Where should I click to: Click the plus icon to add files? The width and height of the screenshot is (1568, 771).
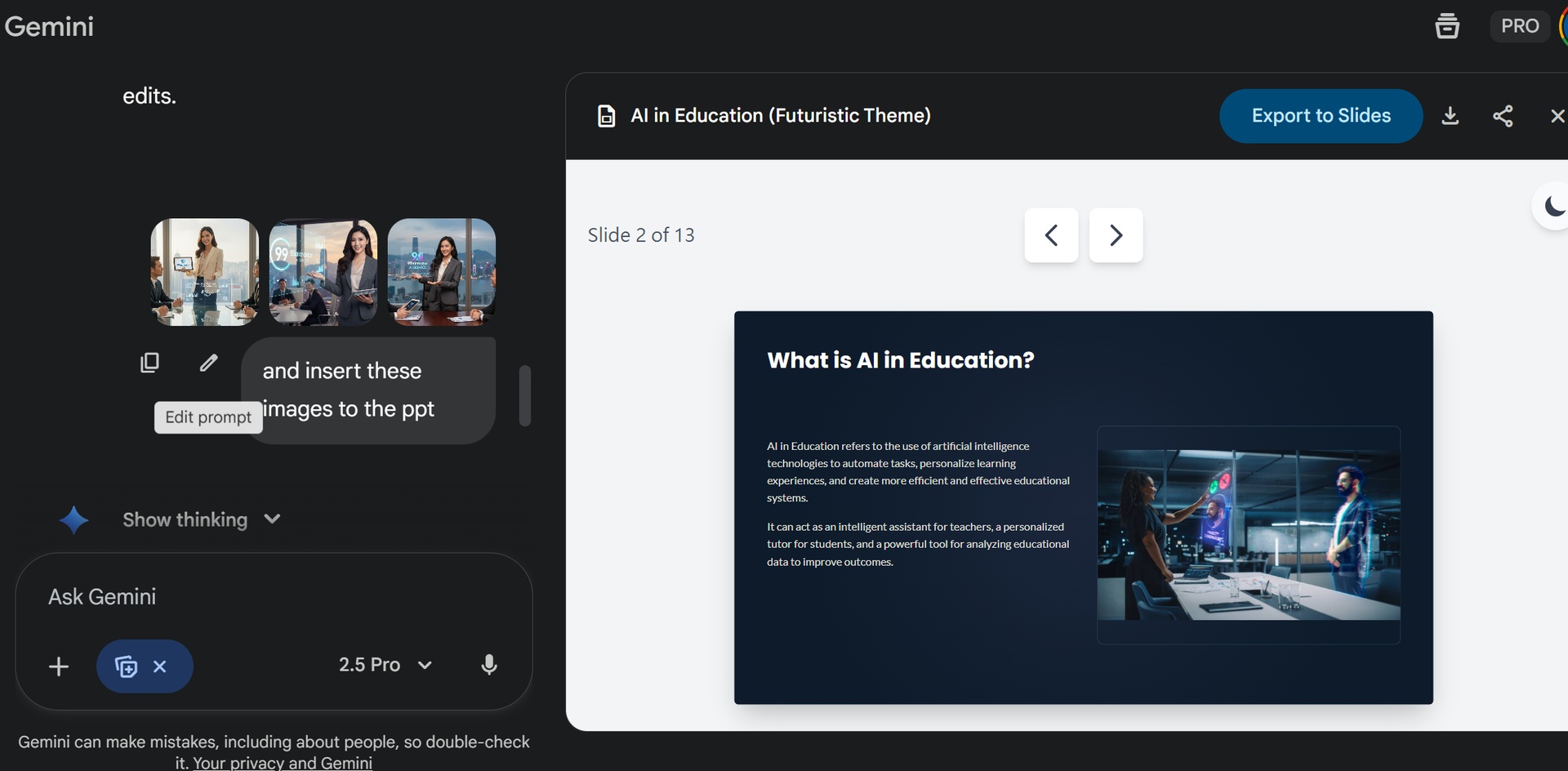[59, 666]
